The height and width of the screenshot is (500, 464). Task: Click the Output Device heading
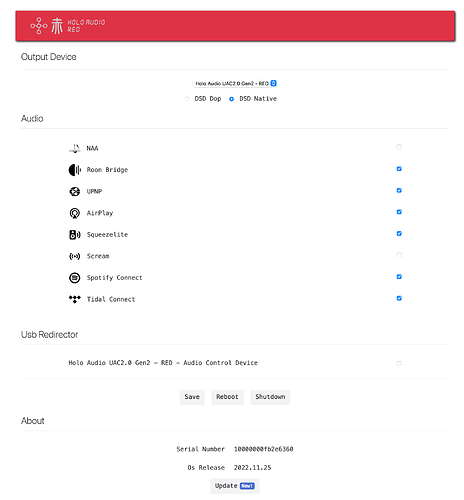coord(49,57)
